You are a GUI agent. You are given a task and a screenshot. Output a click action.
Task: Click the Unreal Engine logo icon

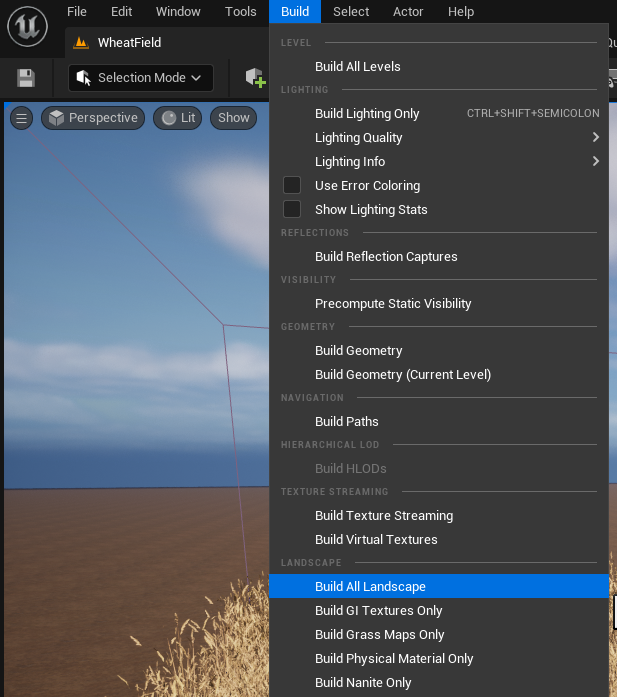point(28,27)
